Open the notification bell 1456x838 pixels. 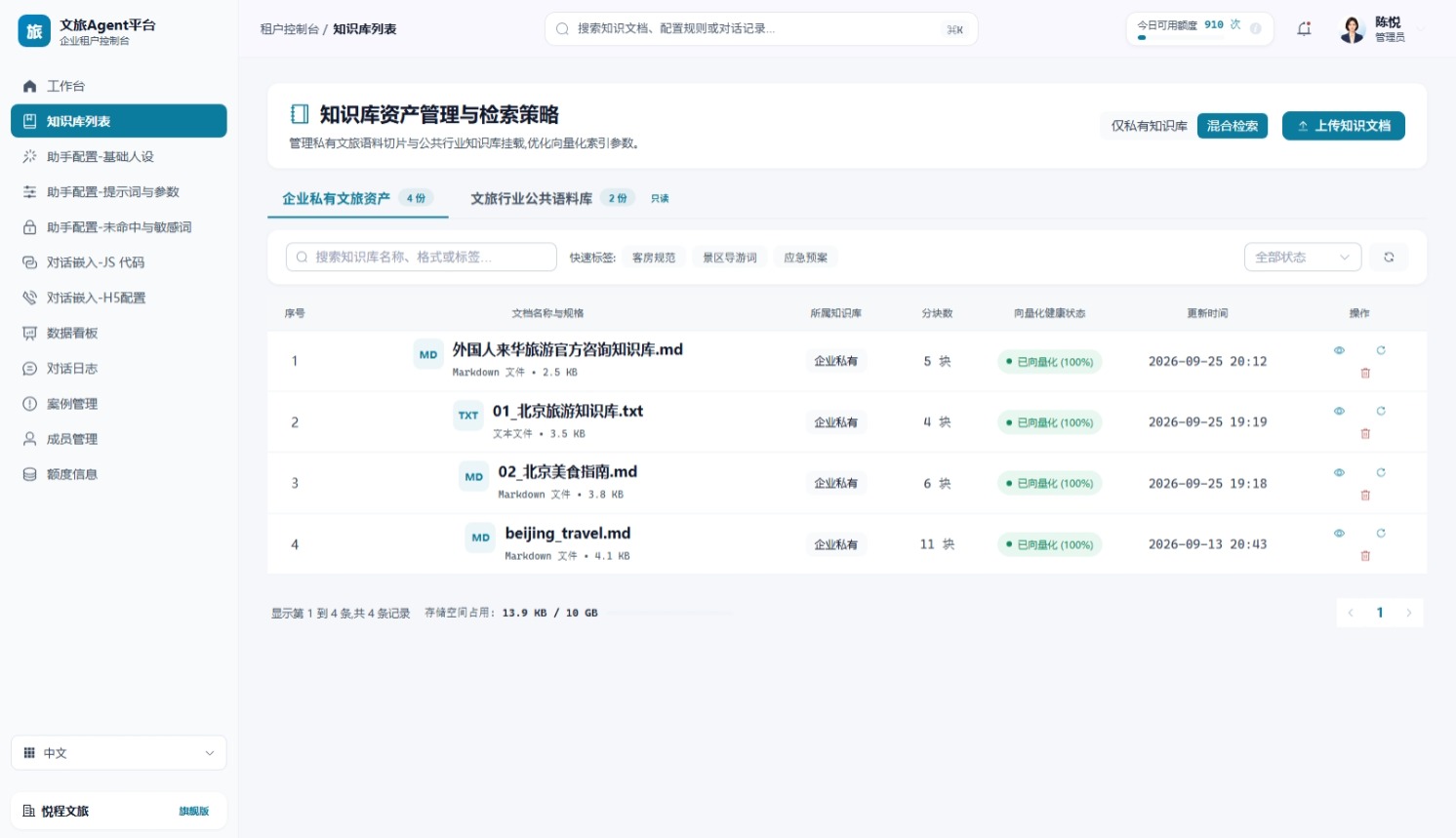tap(1304, 29)
